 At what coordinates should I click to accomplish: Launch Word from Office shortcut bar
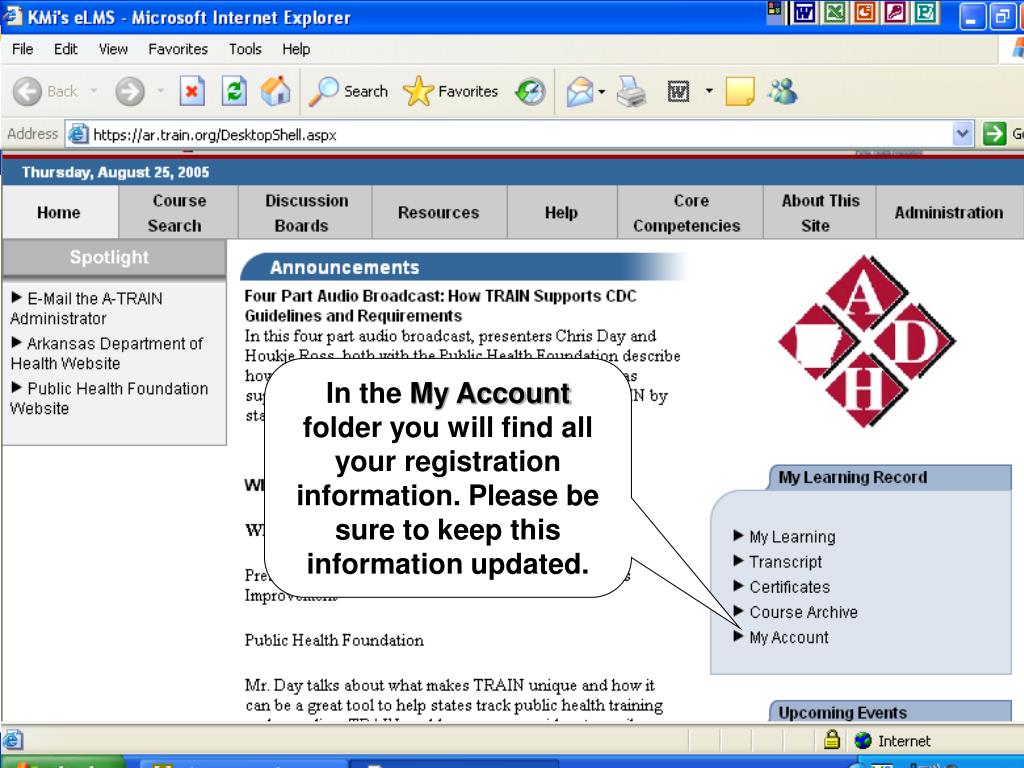(x=804, y=12)
